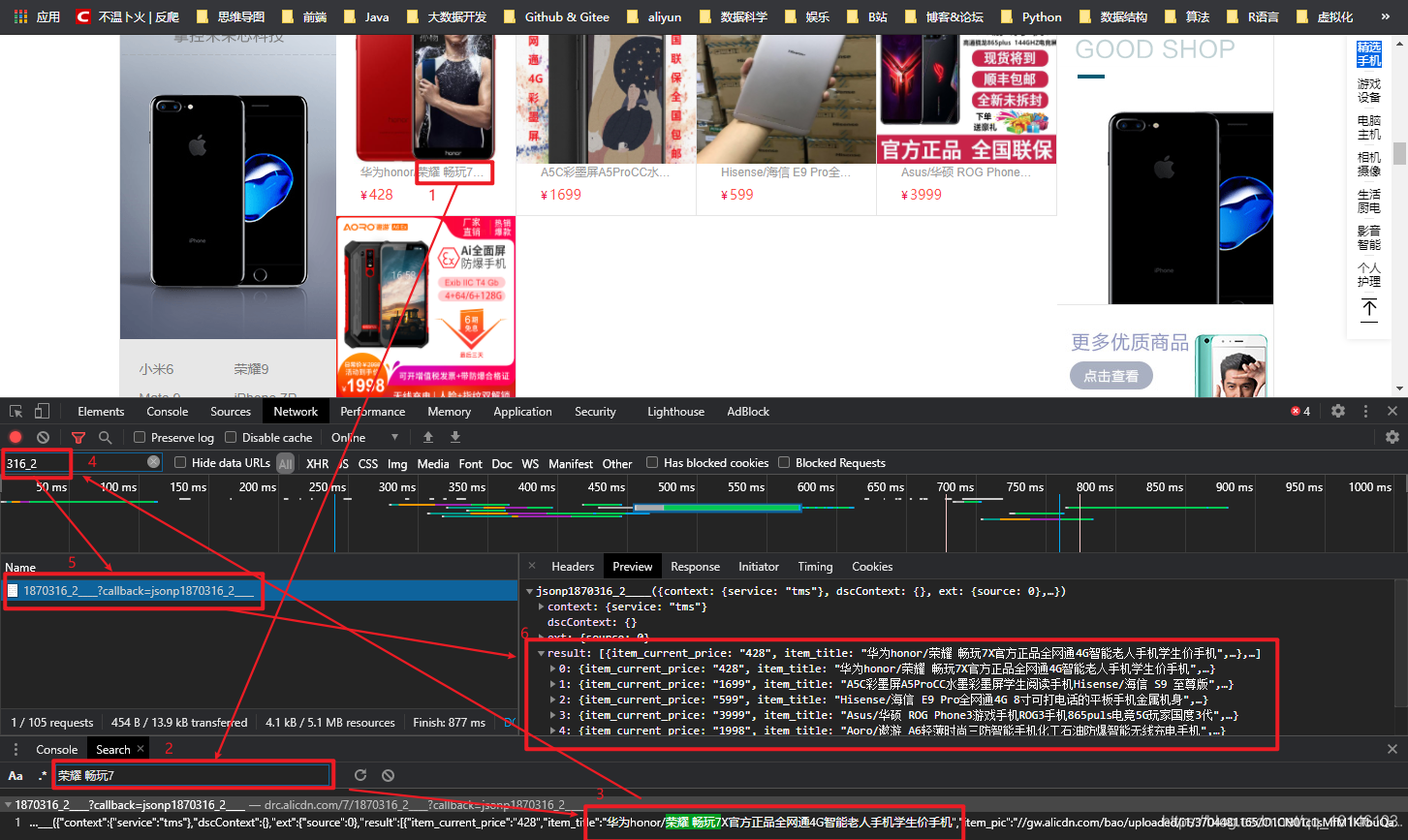
Task: Clear the filter text with X icon
Action: (x=153, y=462)
